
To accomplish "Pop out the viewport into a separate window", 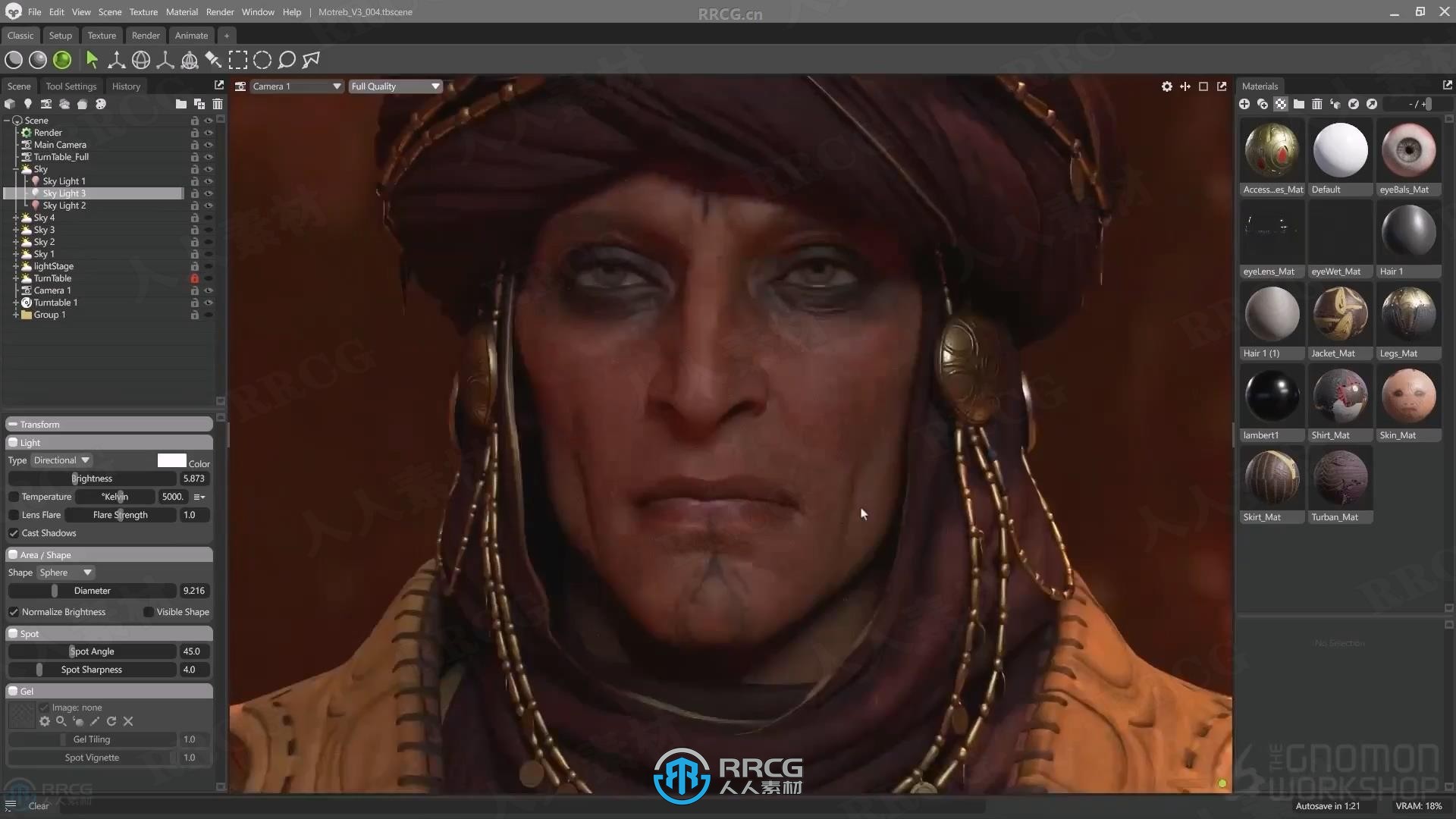I will tap(1222, 86).
